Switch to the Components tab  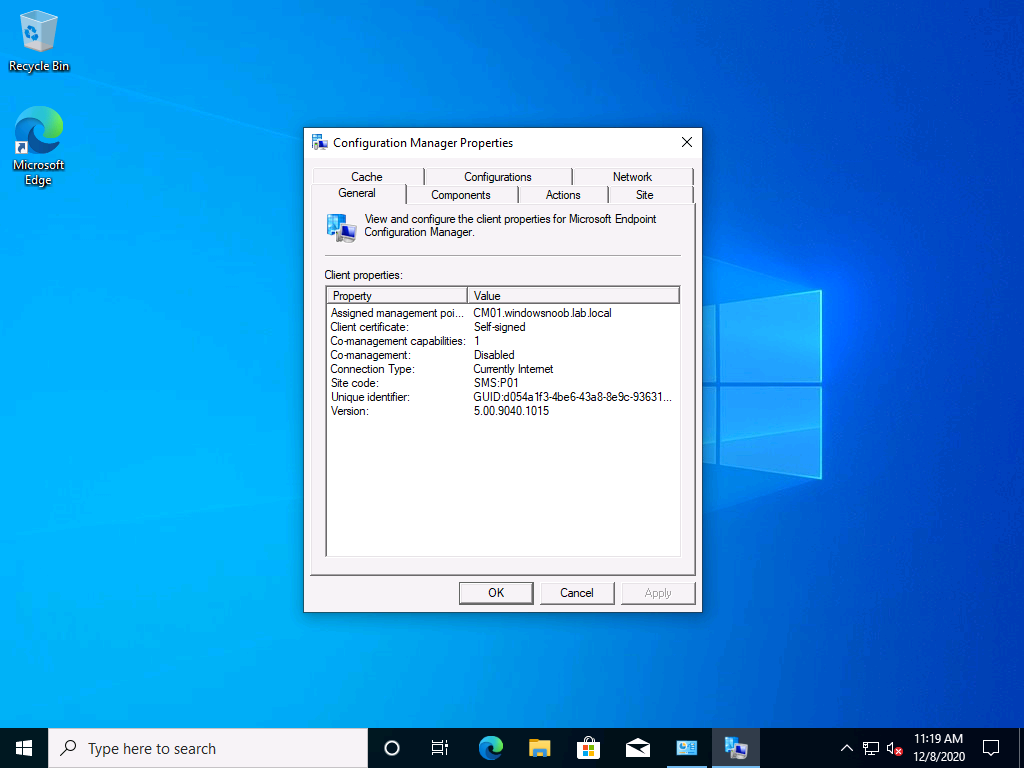coord(460,195)
